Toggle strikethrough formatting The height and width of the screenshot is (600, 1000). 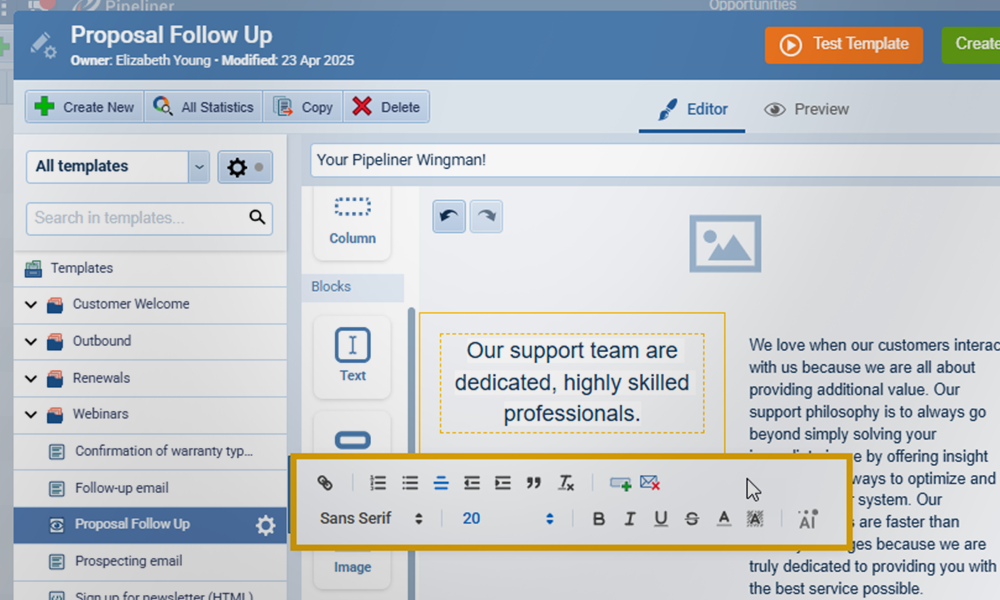click(692, 519)
